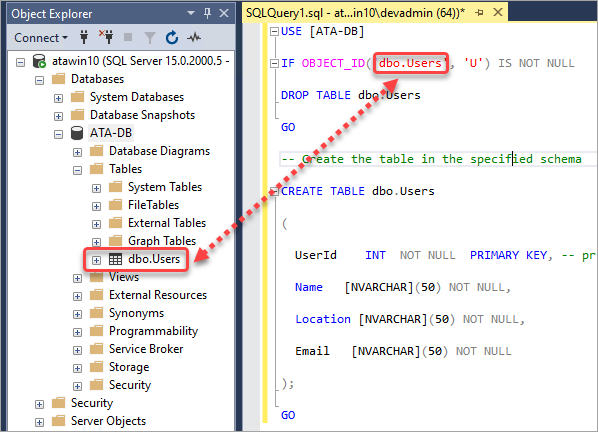Expand the Views folder
598x432 pixels.
(x=77, y=278)
